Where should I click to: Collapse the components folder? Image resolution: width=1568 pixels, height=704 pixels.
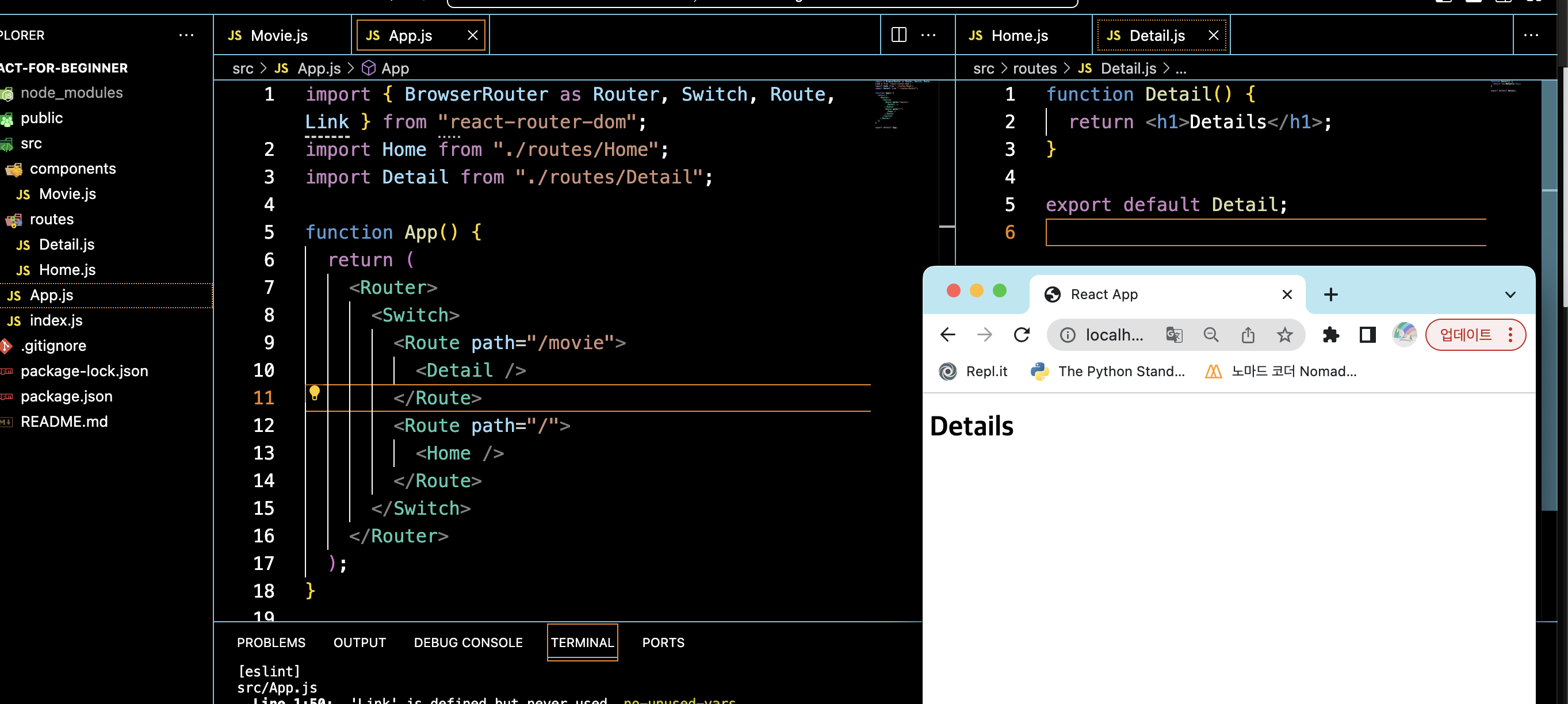pos(72,169)
